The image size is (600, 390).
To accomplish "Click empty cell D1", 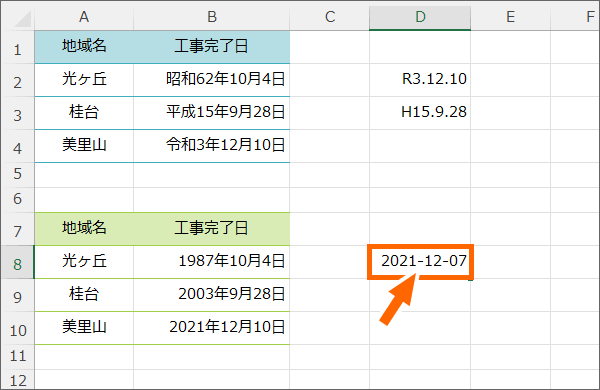I will pos(420,47).
